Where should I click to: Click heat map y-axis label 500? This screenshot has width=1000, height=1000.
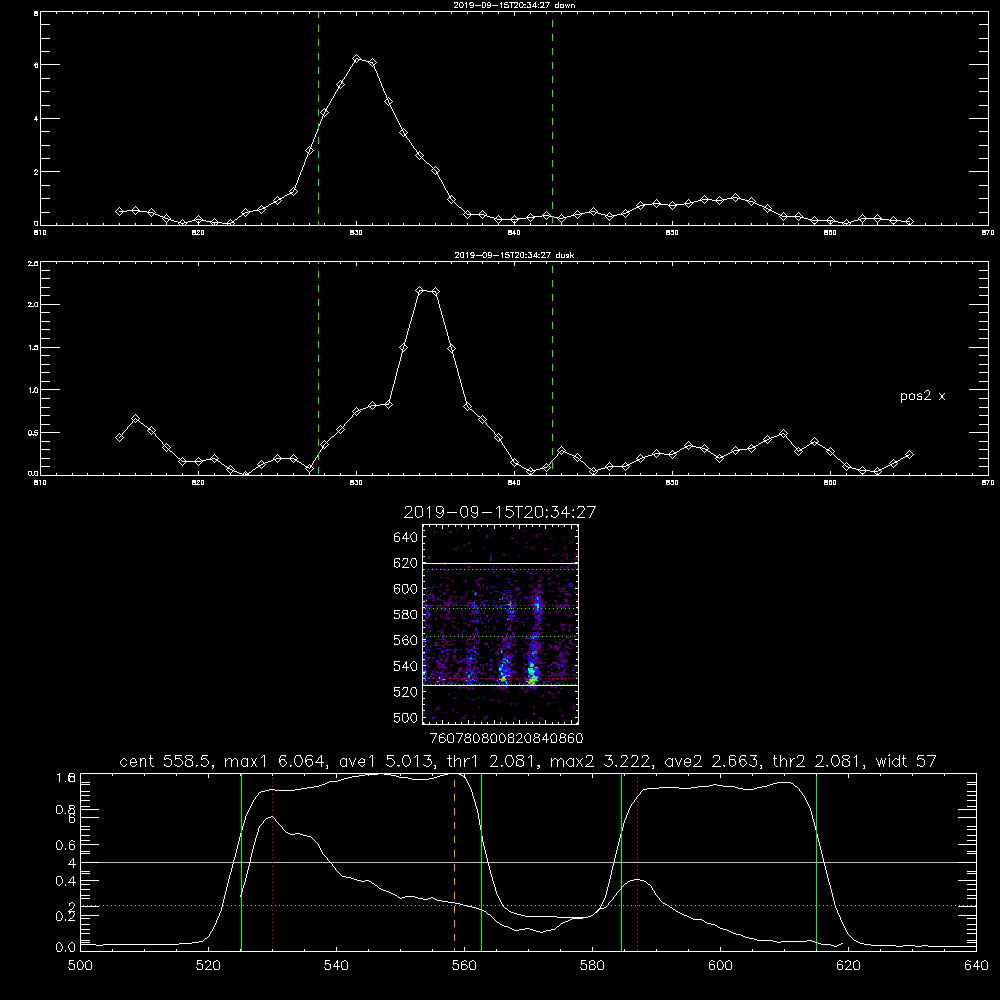[x=406, y=717]
